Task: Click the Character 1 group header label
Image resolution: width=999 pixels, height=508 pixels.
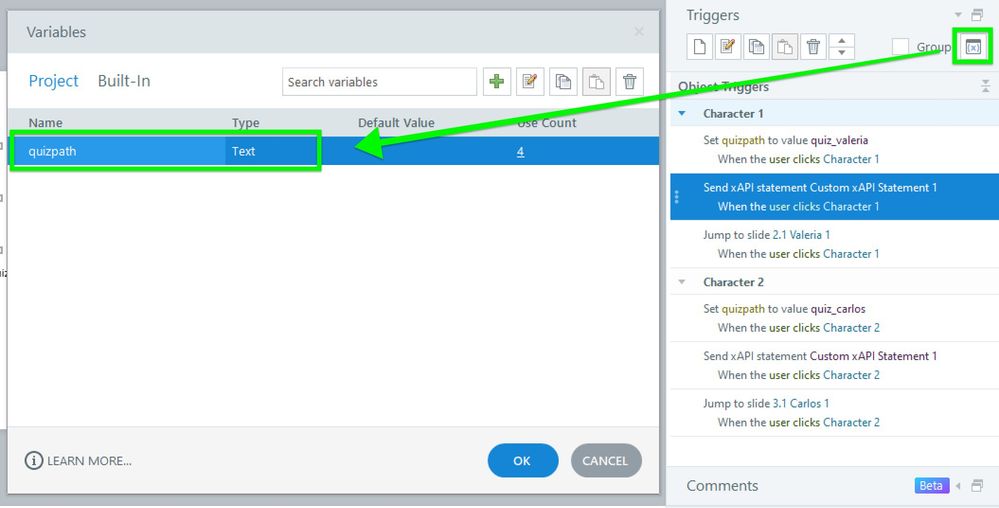Action: click(x=733, y=113)
